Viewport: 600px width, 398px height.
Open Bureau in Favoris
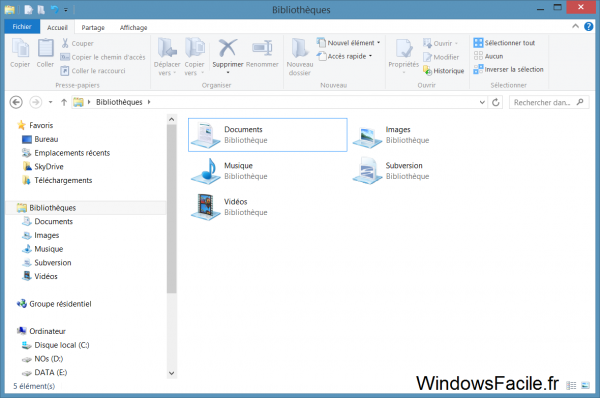click(41, 139)
